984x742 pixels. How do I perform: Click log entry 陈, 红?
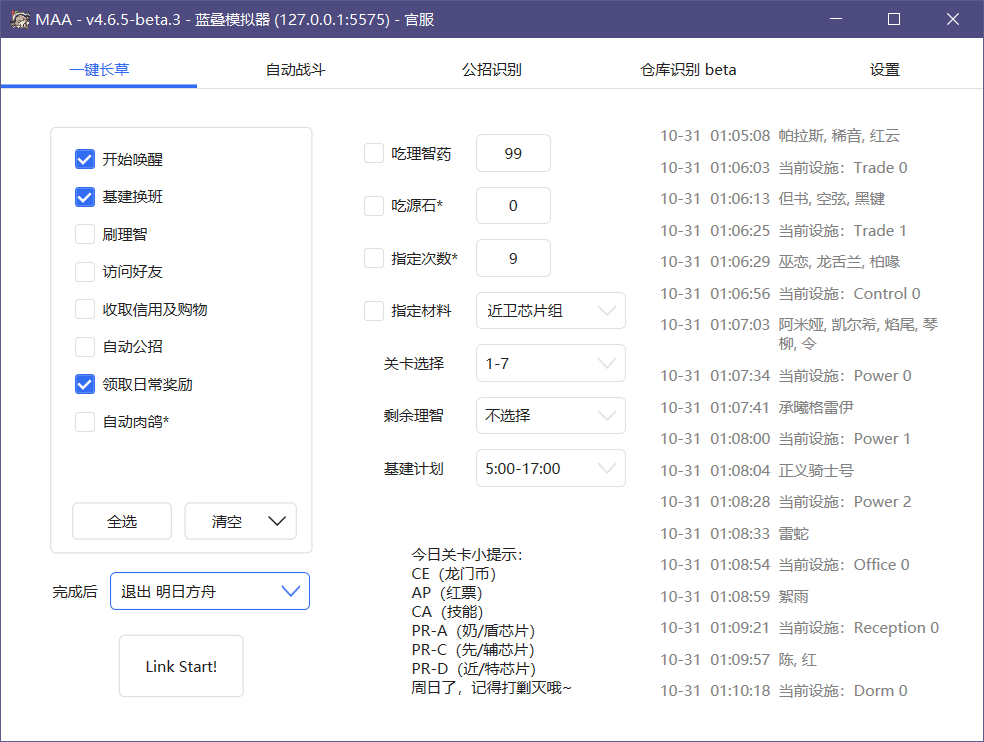tap(798, 660)
